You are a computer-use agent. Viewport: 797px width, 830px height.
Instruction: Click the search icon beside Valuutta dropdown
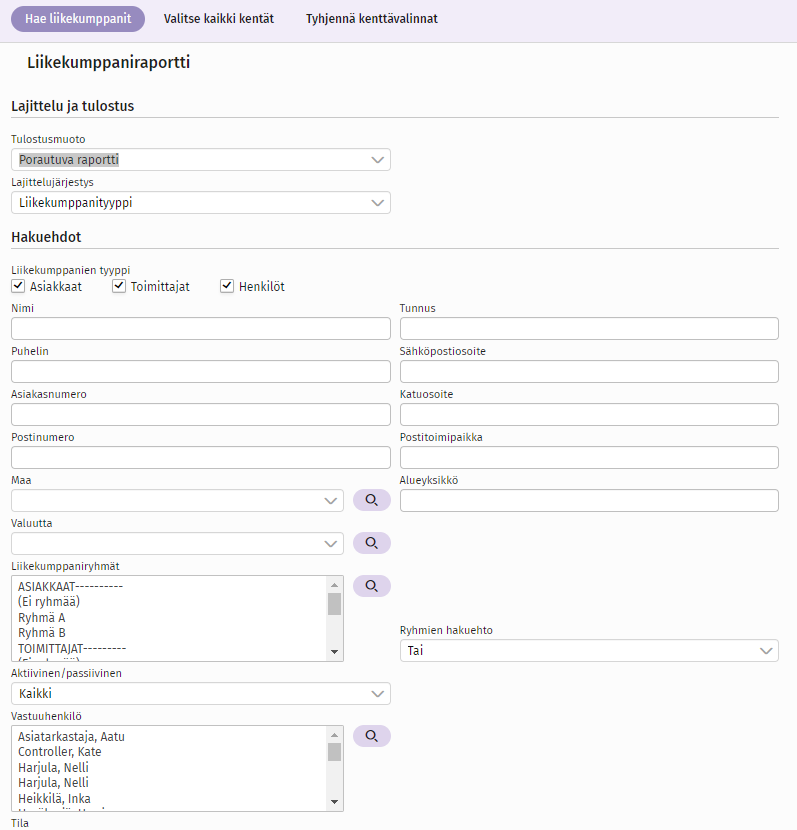(372, 543)
